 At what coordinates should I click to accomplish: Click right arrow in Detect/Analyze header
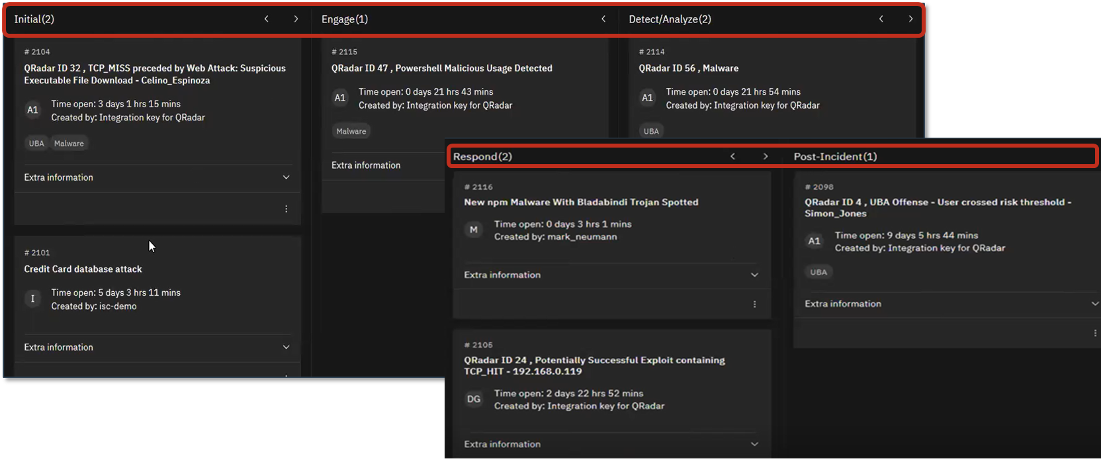click(910, 19)
